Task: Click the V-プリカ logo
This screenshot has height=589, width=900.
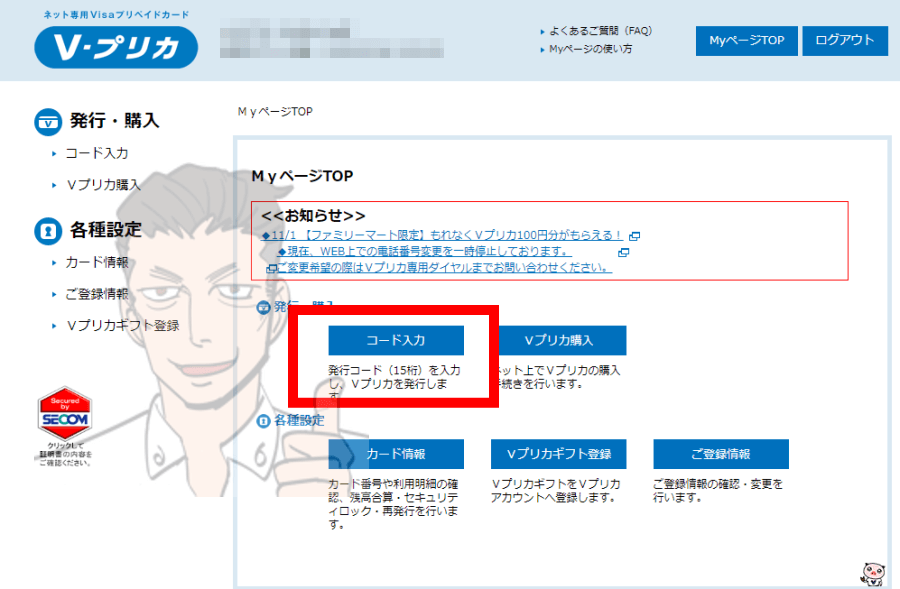Action: 116,47
